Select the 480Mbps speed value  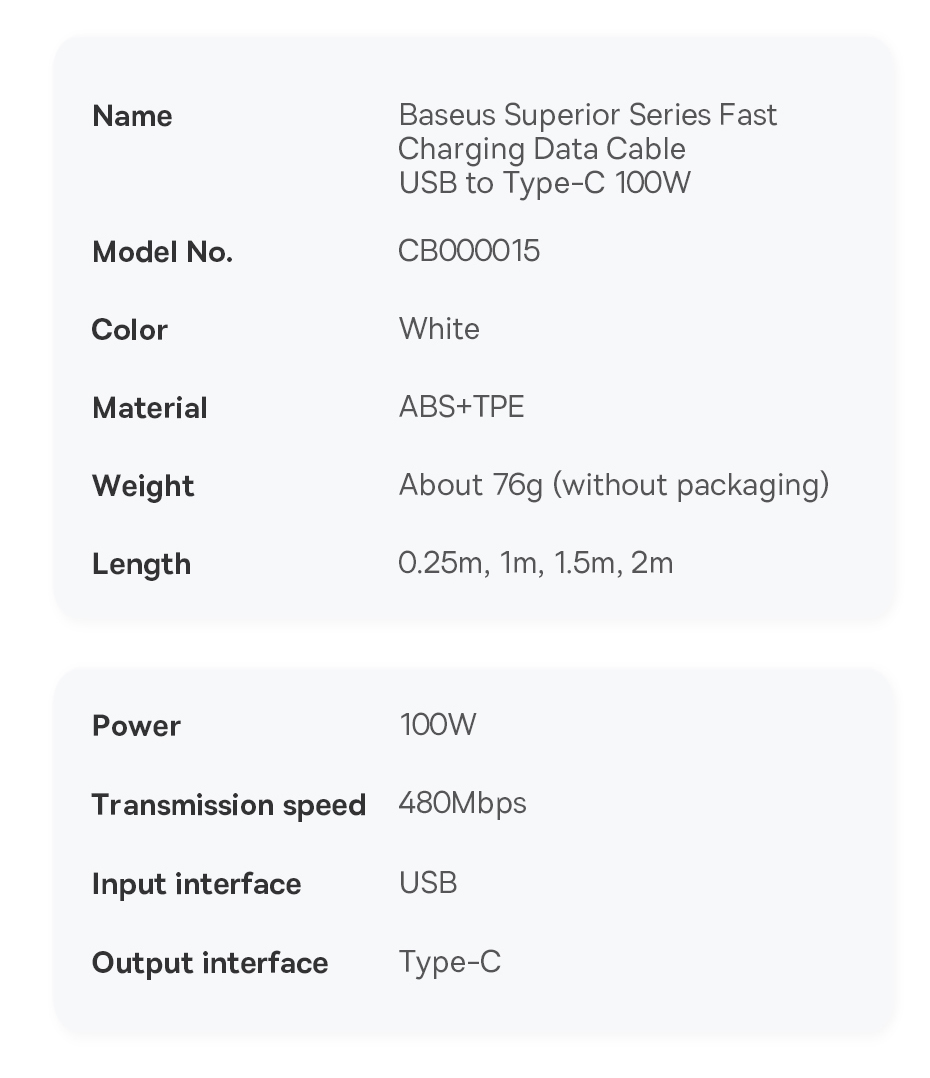pos(462,803)
